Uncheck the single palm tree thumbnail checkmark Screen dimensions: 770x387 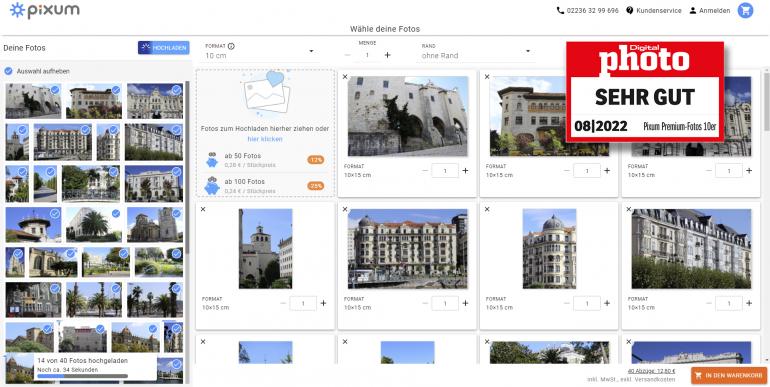pos(116,214)
